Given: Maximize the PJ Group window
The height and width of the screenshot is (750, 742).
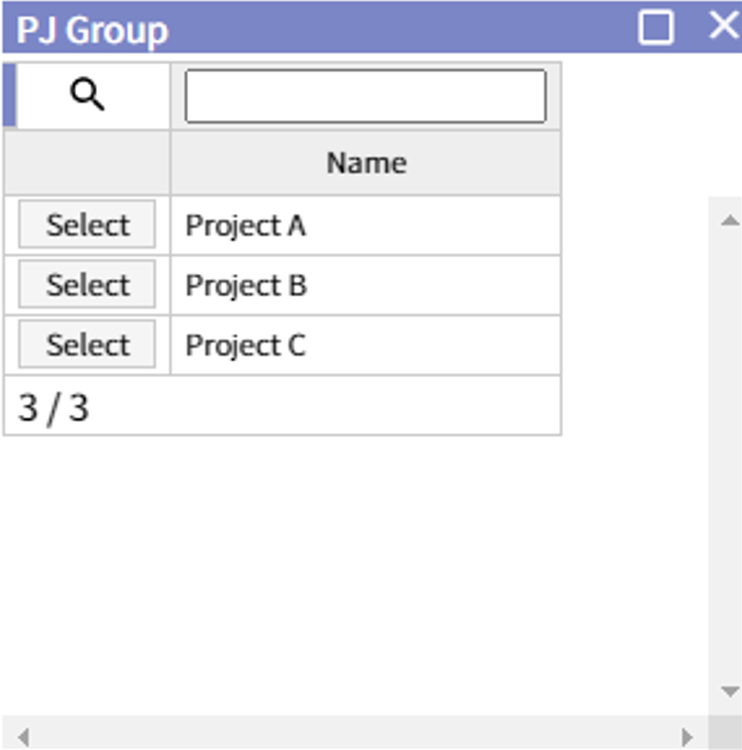Looking at the screenshot, I should pyautogui.click(x=656, y=27).
